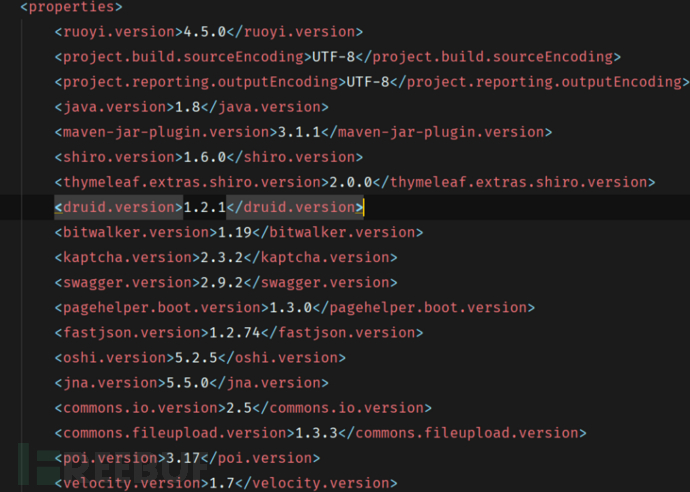
Task: Place cursor at the closing druid.version tag
Action: 294,207
